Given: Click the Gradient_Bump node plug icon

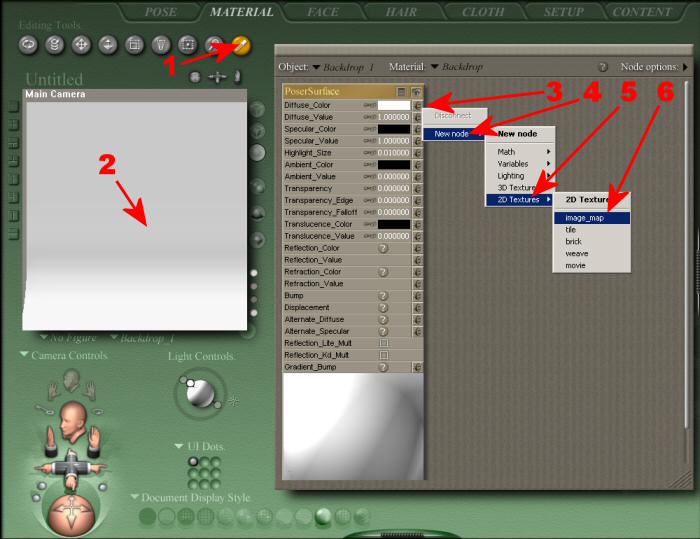Looking at the screenshot, I should [x=417, y=367].
